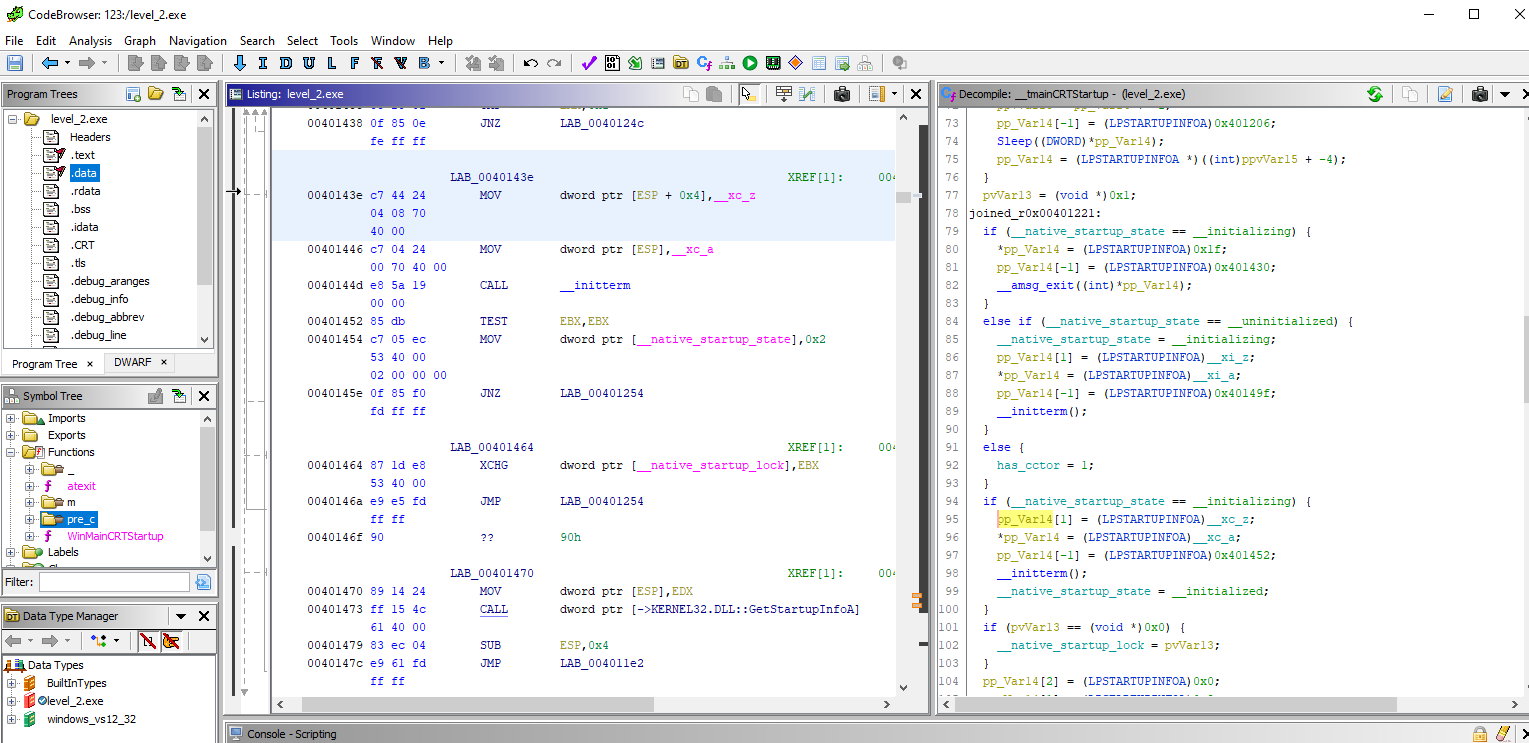Jump to next function with the F icon
Viewport: 1529px width, 743px height.
[354, 63]
